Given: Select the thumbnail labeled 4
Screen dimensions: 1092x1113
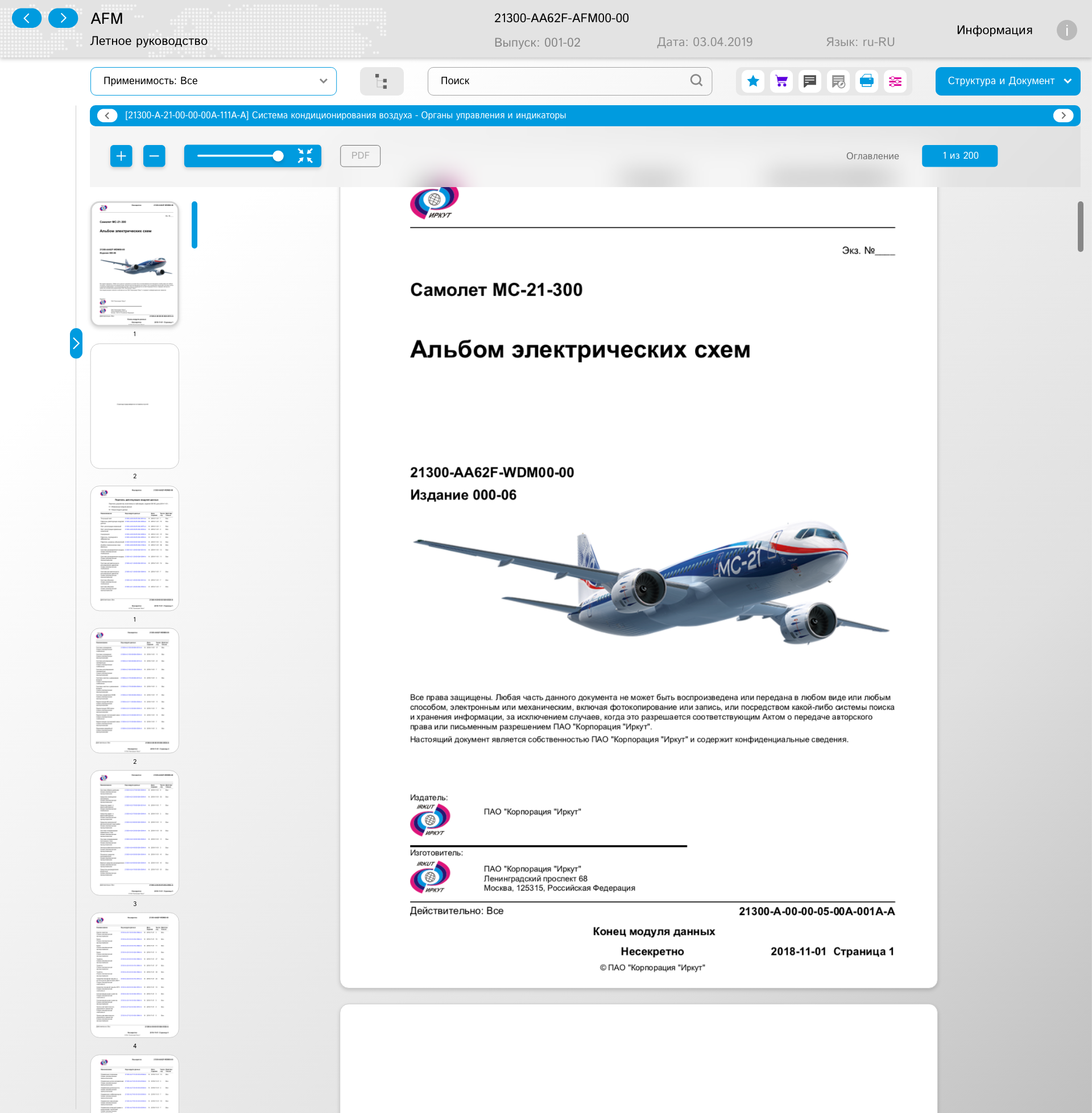Looking at the screenshot, I should (135, 975).
